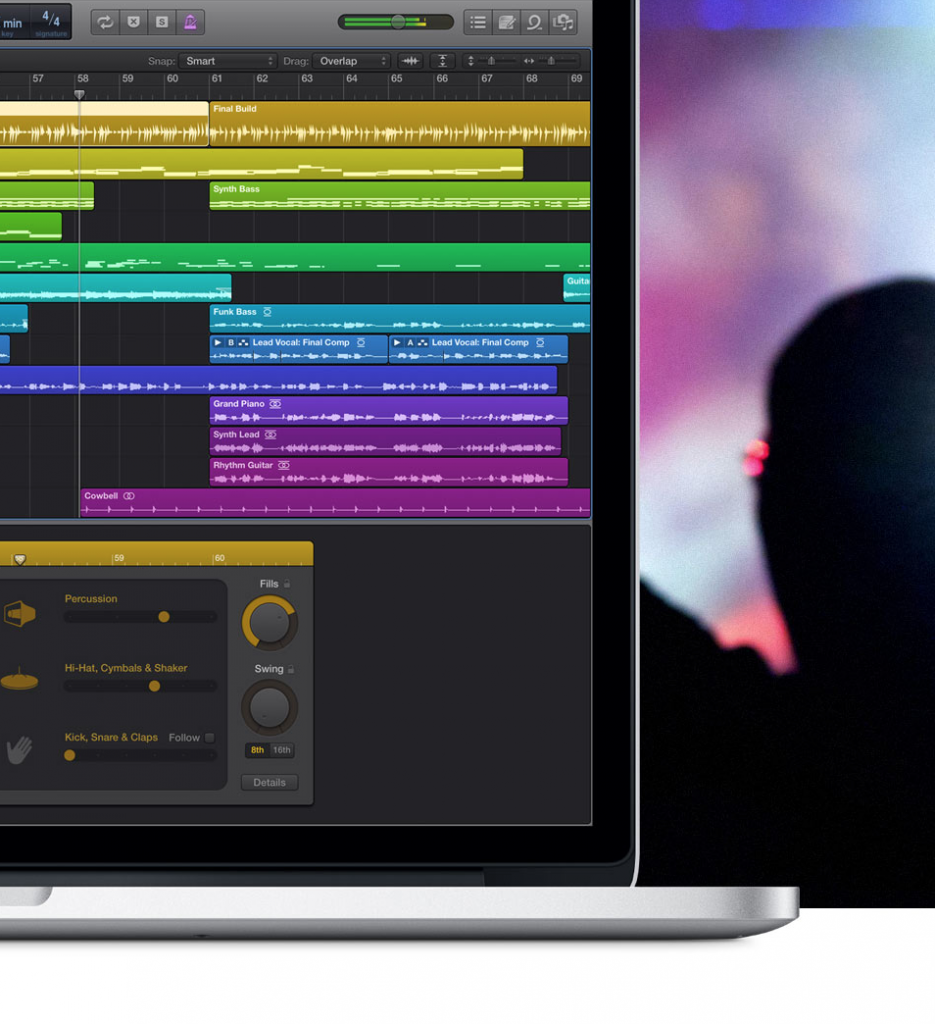This screenshot has height=1024, width=935.
Task: Click the Percussion cowbell instrument icon
Action: coord(20,613)
